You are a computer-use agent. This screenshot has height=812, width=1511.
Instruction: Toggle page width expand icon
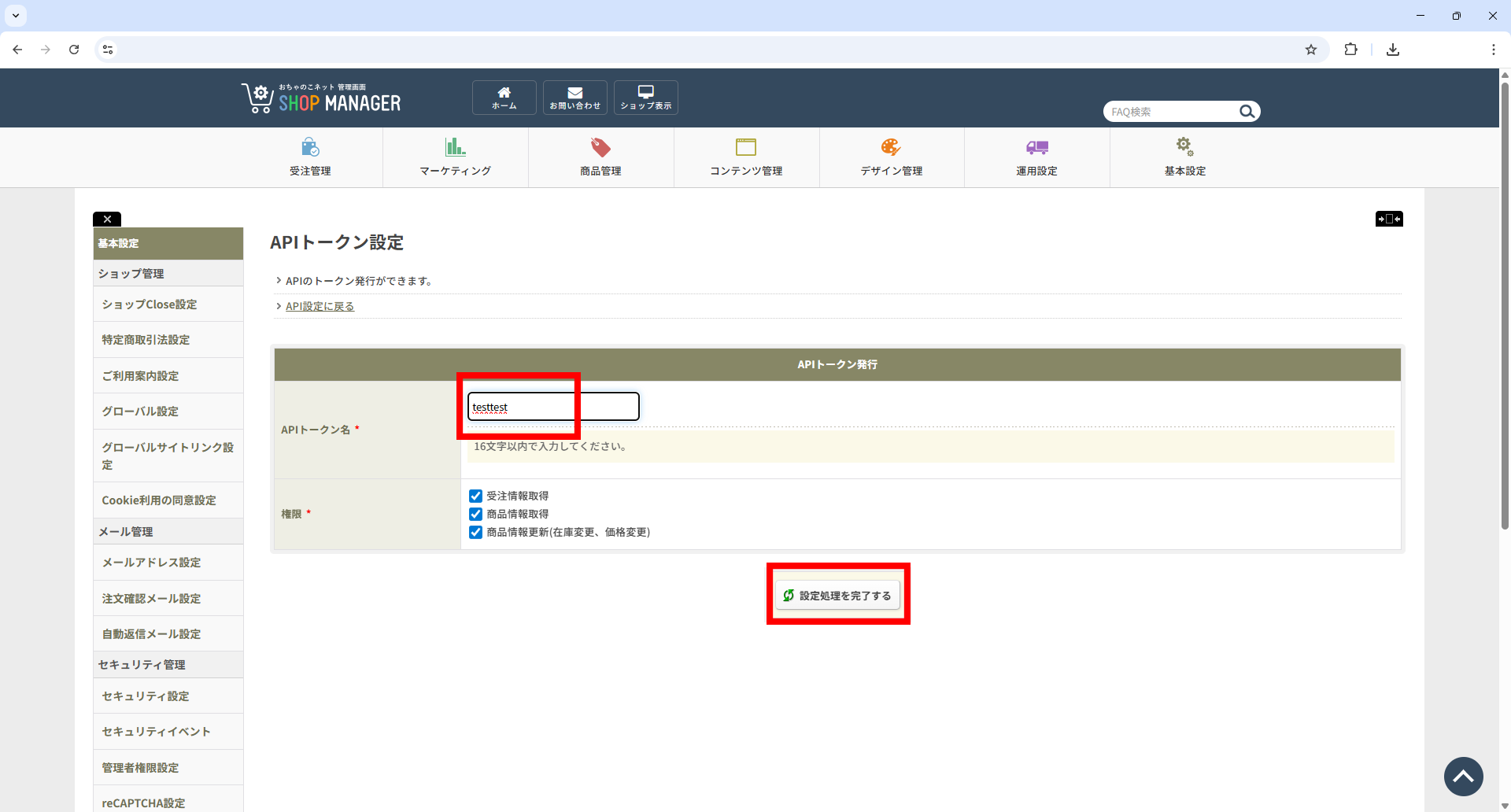[x=1389, y=219]
